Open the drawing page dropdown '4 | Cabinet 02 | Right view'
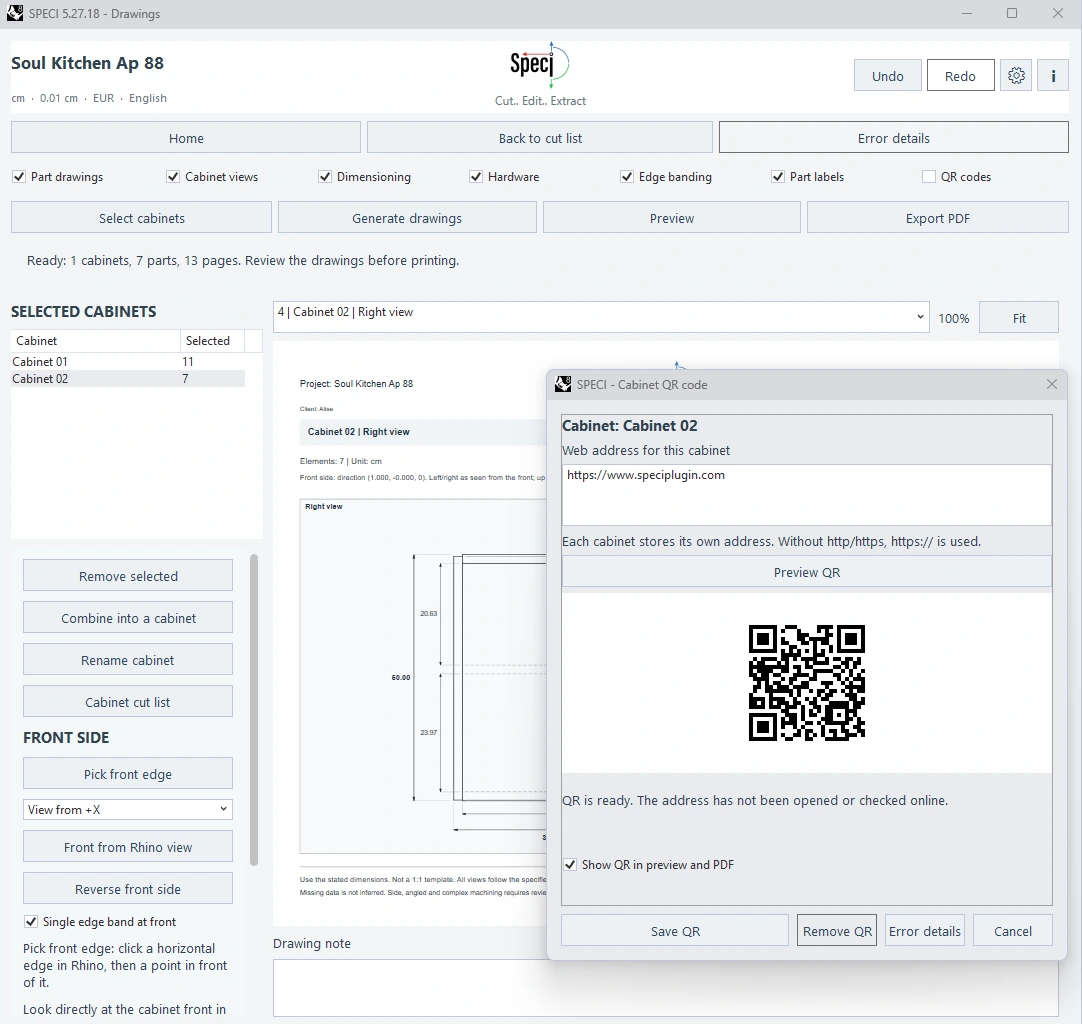1082x1024 pixels. (x=601, y=317)
